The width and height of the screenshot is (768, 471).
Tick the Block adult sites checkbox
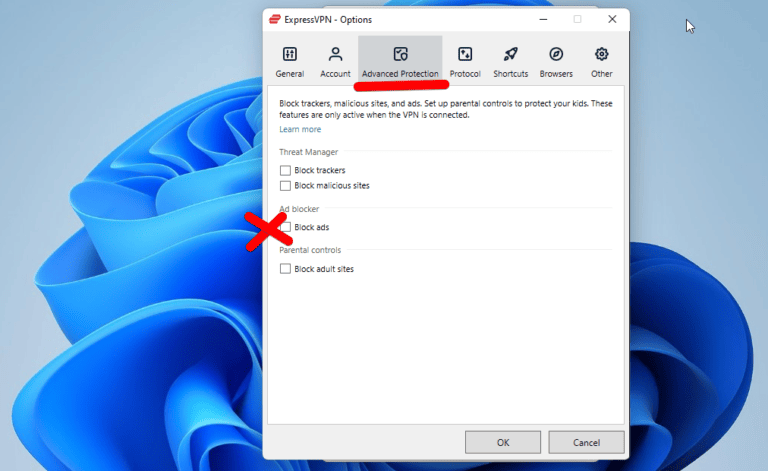click(285, 269)
